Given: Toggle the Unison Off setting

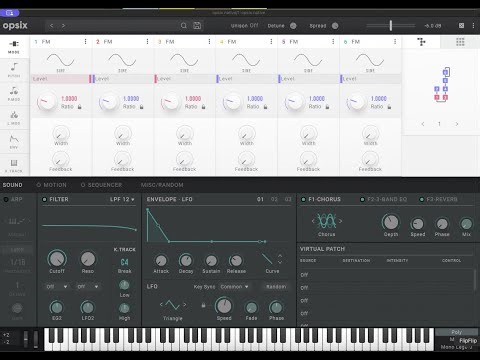Looking at the screenshot, I should (x=245, y=25).
